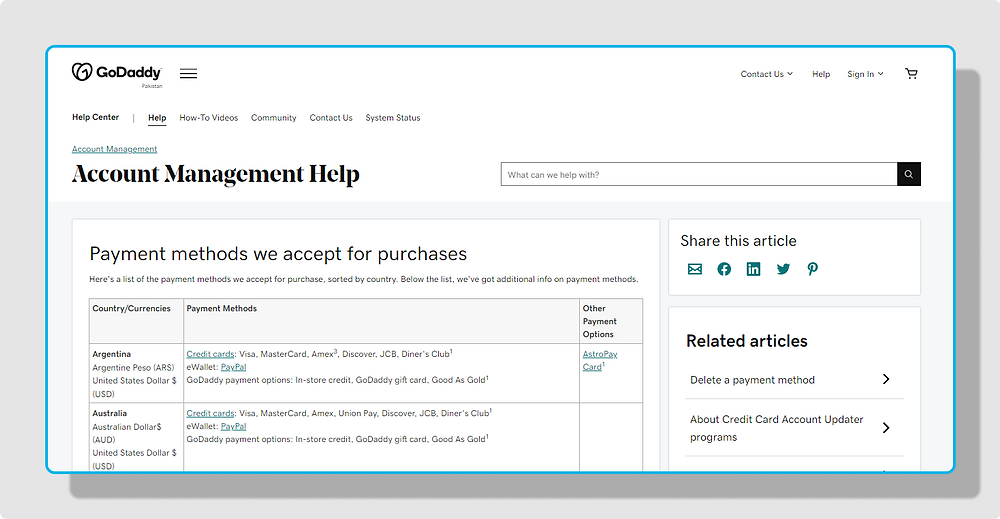Click the search magnifier button
Viewport: 1000px width, 519px height.
click(x=909, y=174)
